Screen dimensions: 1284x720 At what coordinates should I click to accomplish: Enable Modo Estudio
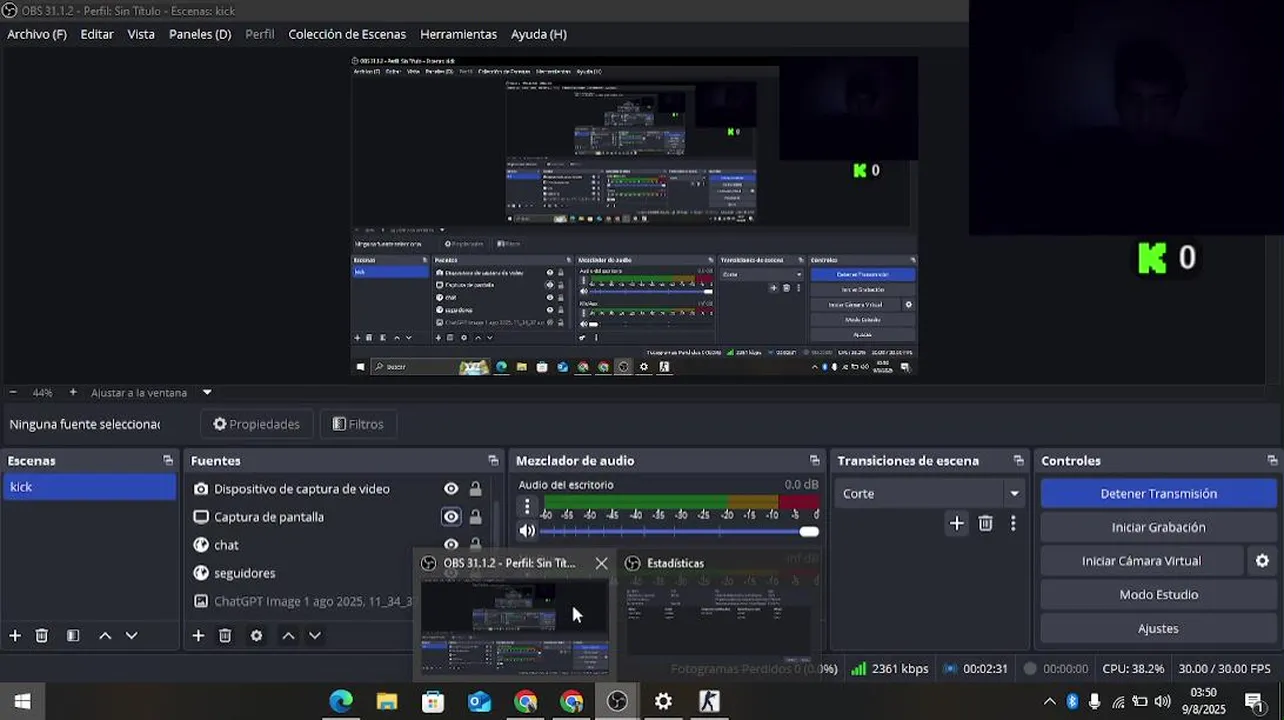(x=1158, y=595)
